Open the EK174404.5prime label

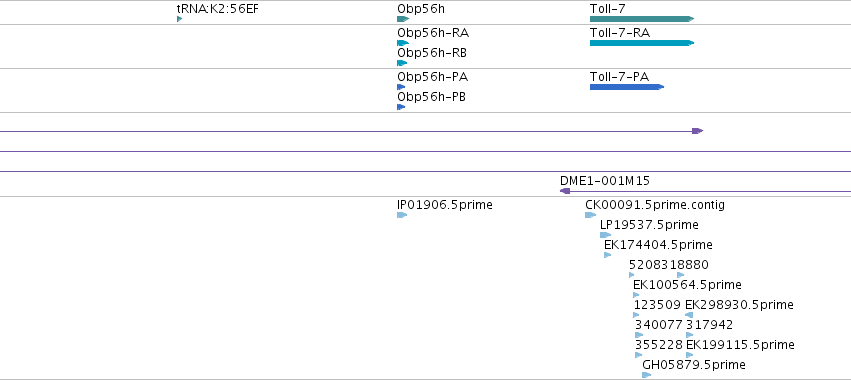[x=658, y=245]
